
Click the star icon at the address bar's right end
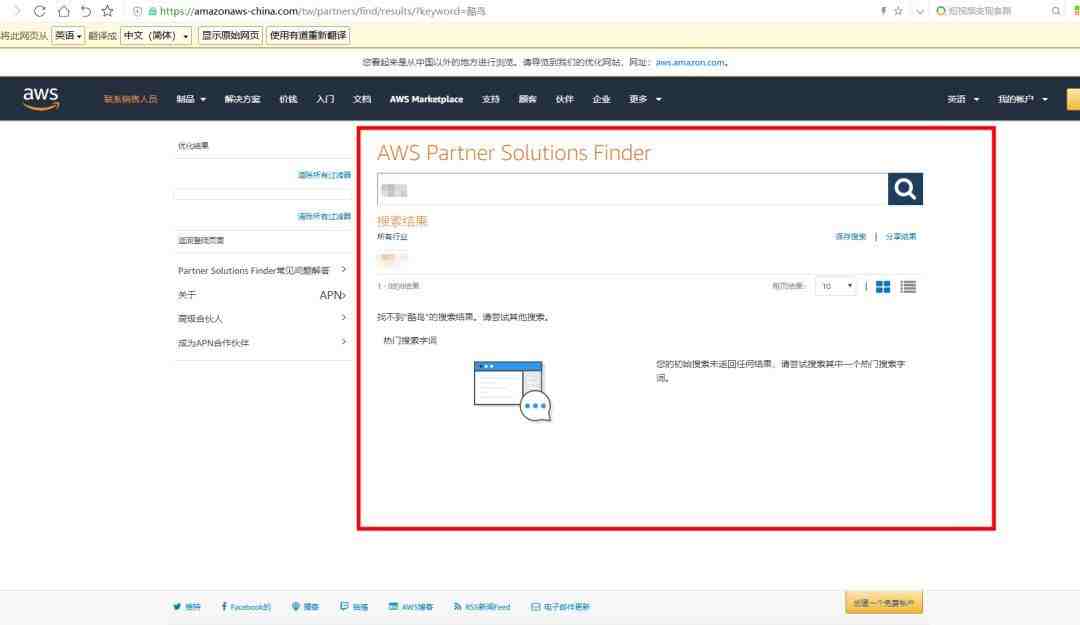click(x=898, y=11)
